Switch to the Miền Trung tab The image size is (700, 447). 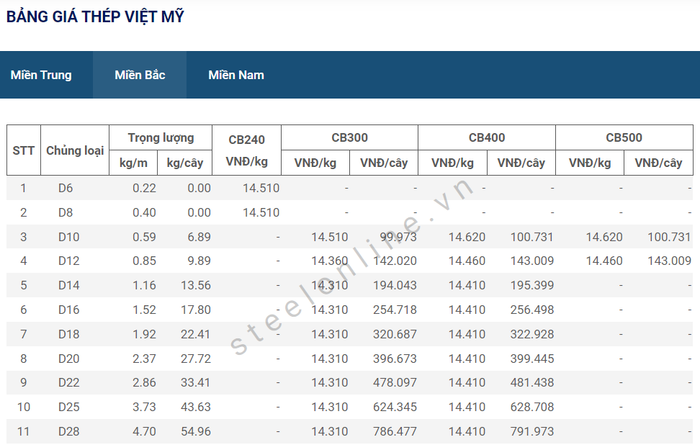pyautogui.click(x=41, y=75)
